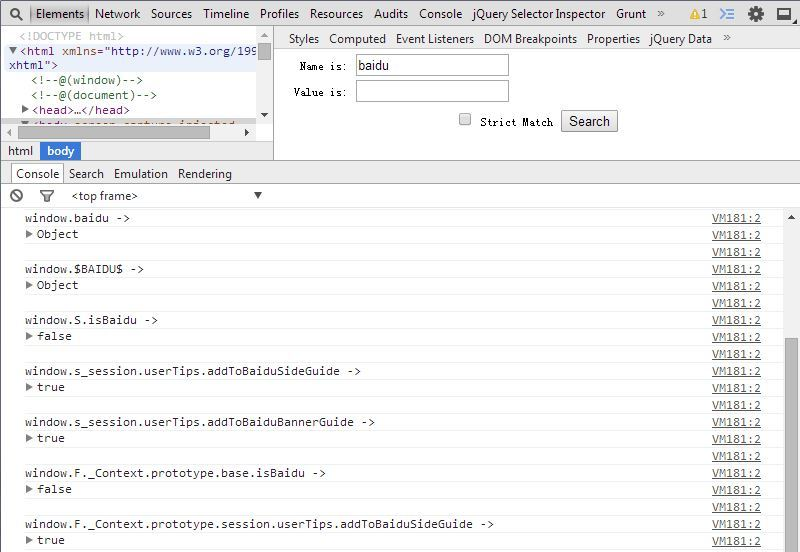Expand Object under window.$BAIDU$
Screen dimensions: 800x552
29,285
